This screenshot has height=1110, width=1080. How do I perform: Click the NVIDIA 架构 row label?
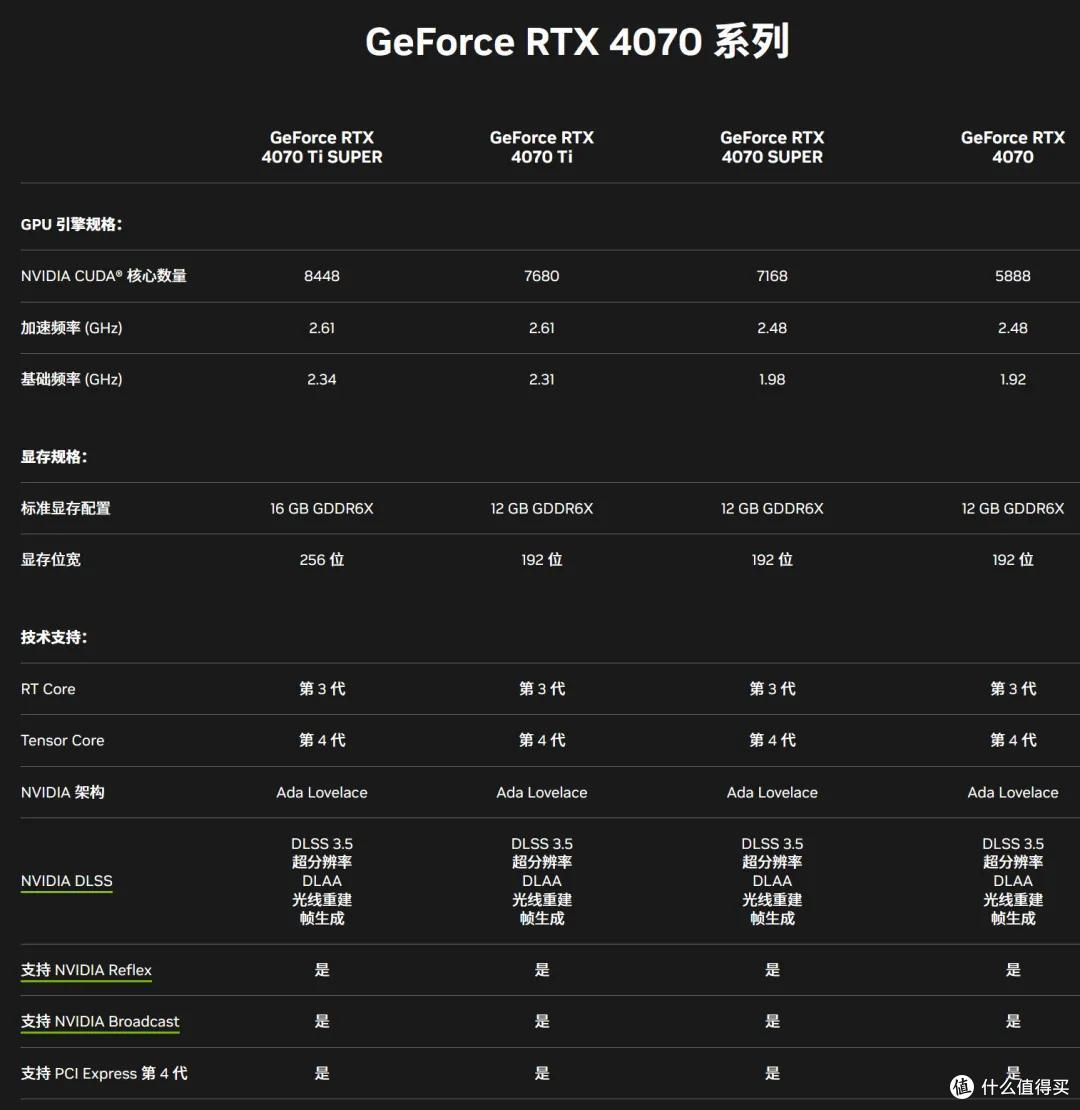click(x=62, y=792)
